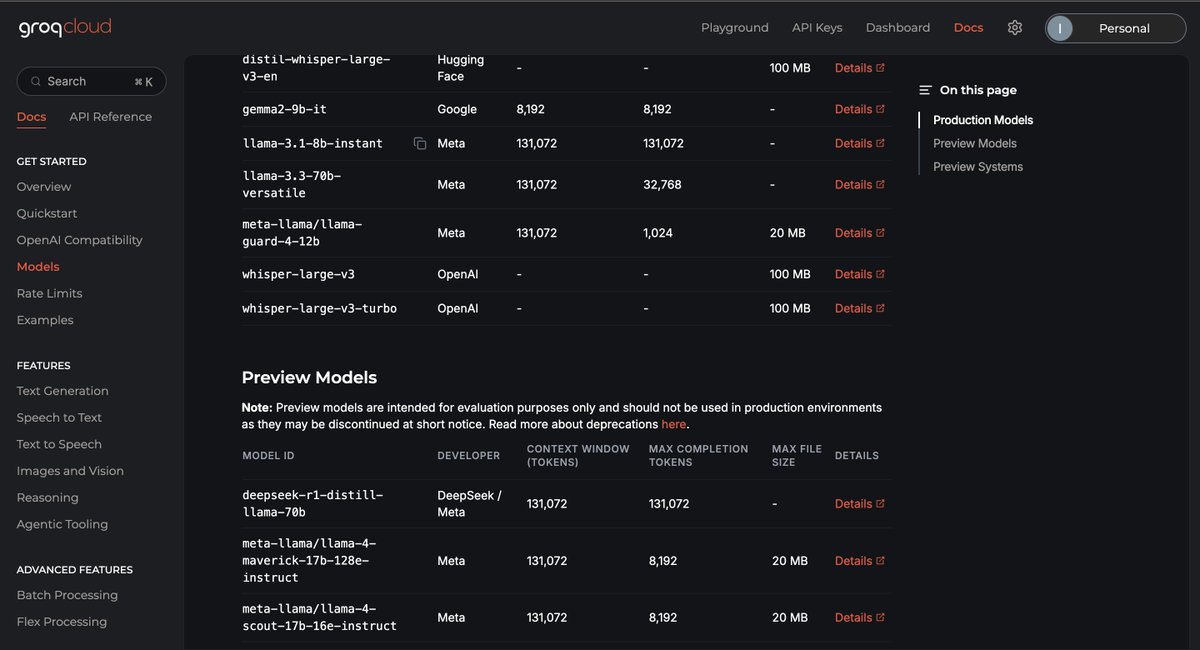The width and height of the screenshot is (1200, 650).
Task: Switch to the API Reference tab
Action: click(111, 117)
